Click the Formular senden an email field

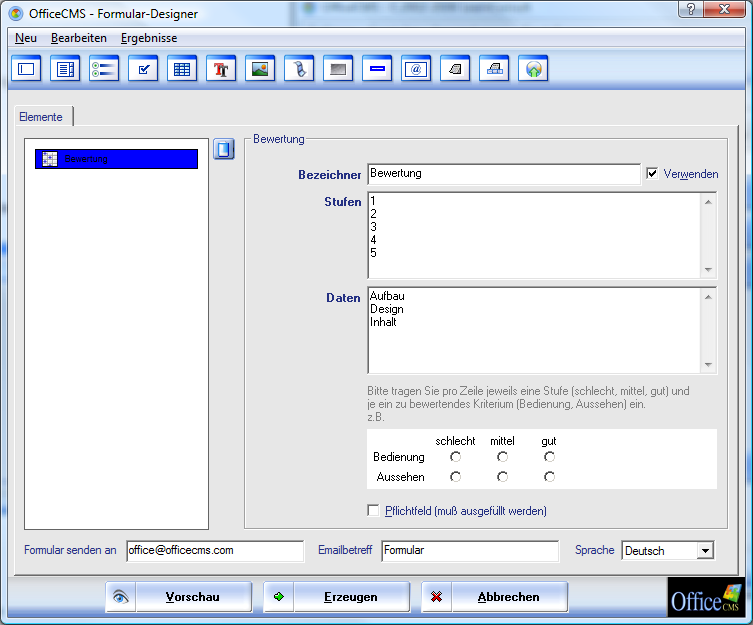point(215,551)
